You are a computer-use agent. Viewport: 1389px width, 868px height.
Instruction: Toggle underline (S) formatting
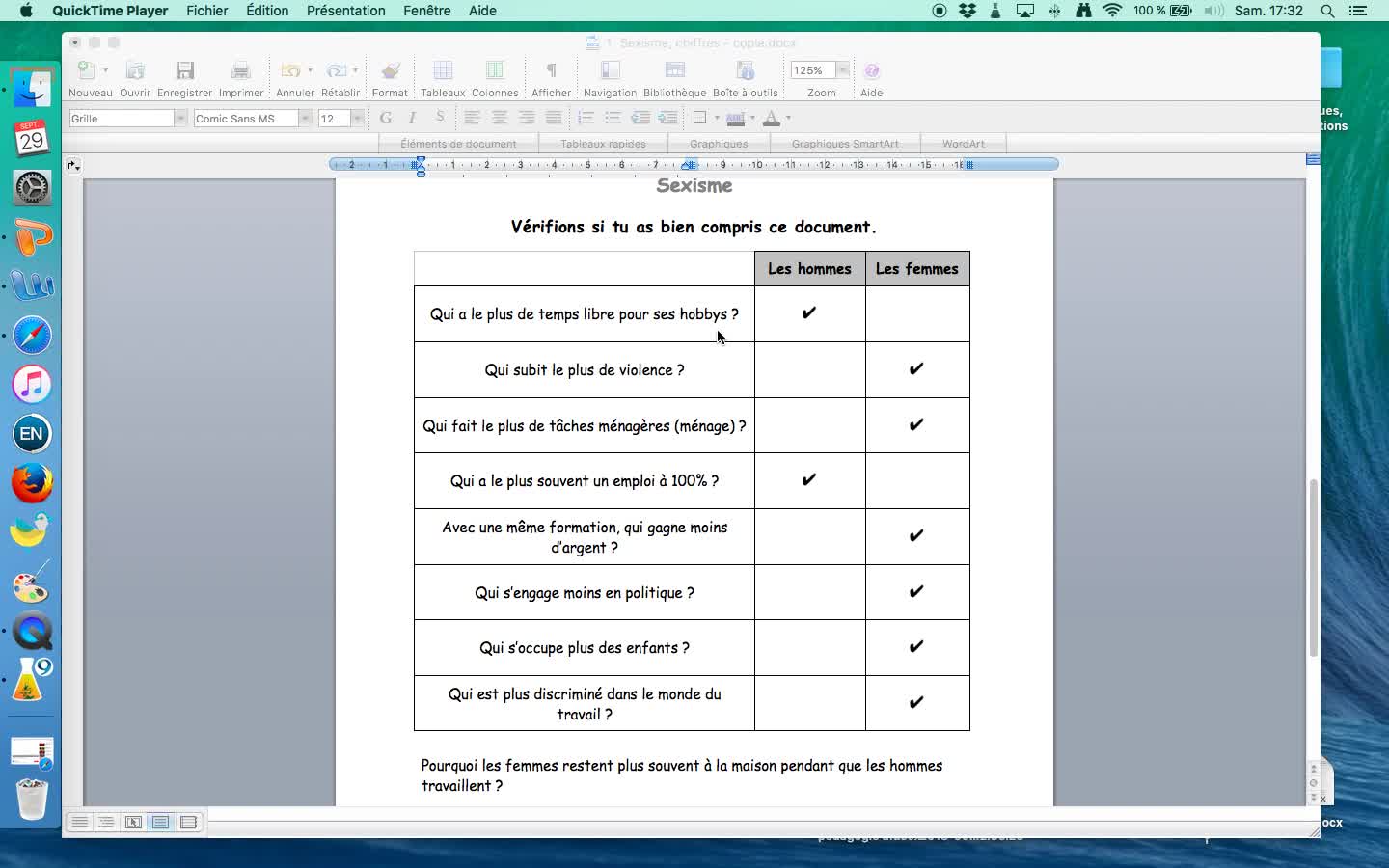[x=440, y=118]
